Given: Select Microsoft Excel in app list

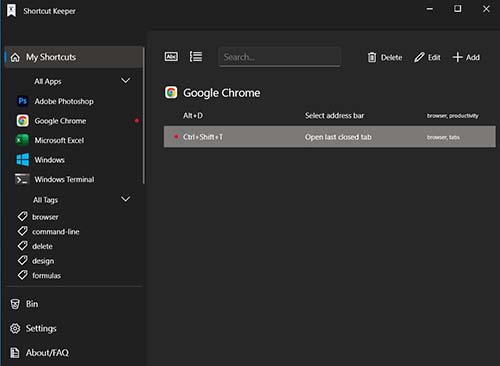Looking at the screenshot, I should click(59, 140).
